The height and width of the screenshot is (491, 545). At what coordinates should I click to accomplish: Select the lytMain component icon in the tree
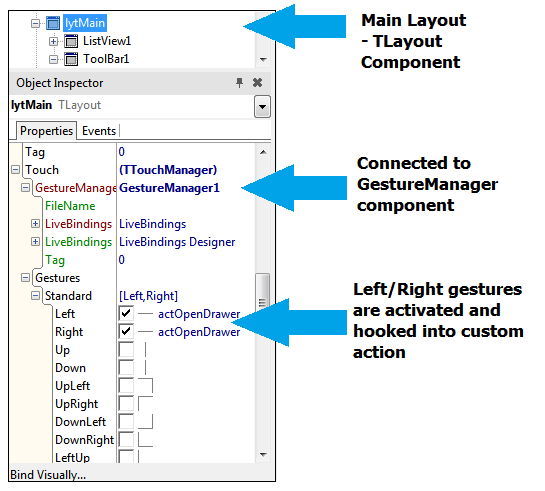pyautogui.click(x=53, y=23)
